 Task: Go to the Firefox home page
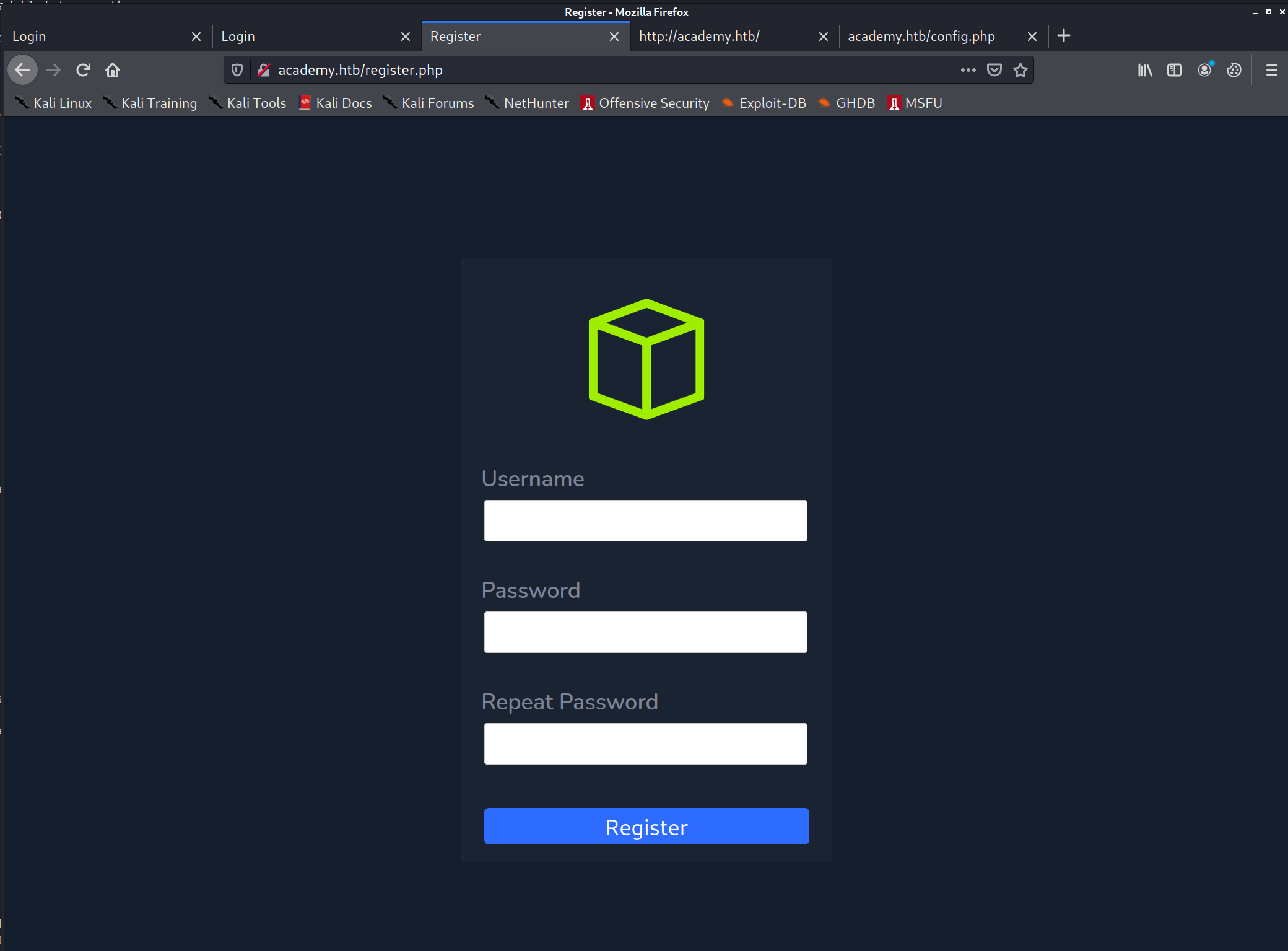(113, 70)
